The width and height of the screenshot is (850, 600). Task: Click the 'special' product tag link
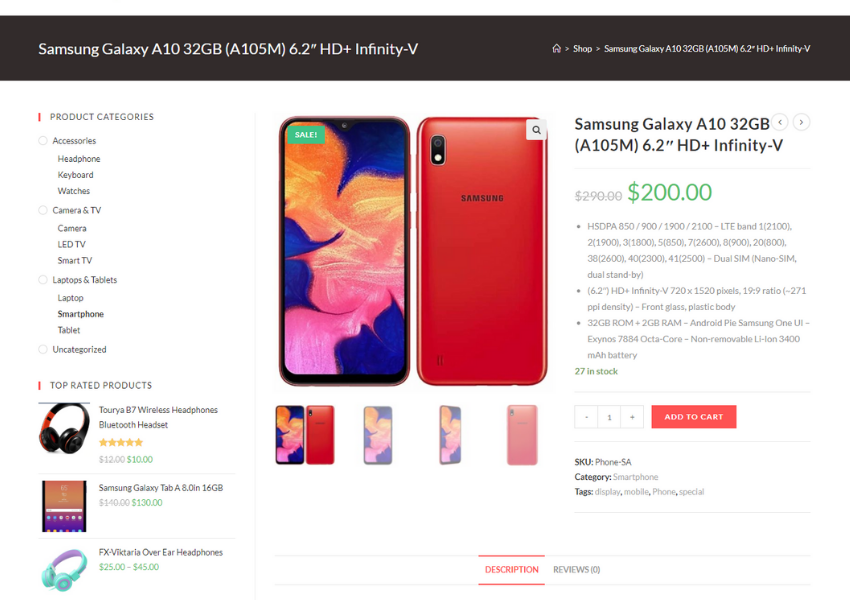pos(691,492)
